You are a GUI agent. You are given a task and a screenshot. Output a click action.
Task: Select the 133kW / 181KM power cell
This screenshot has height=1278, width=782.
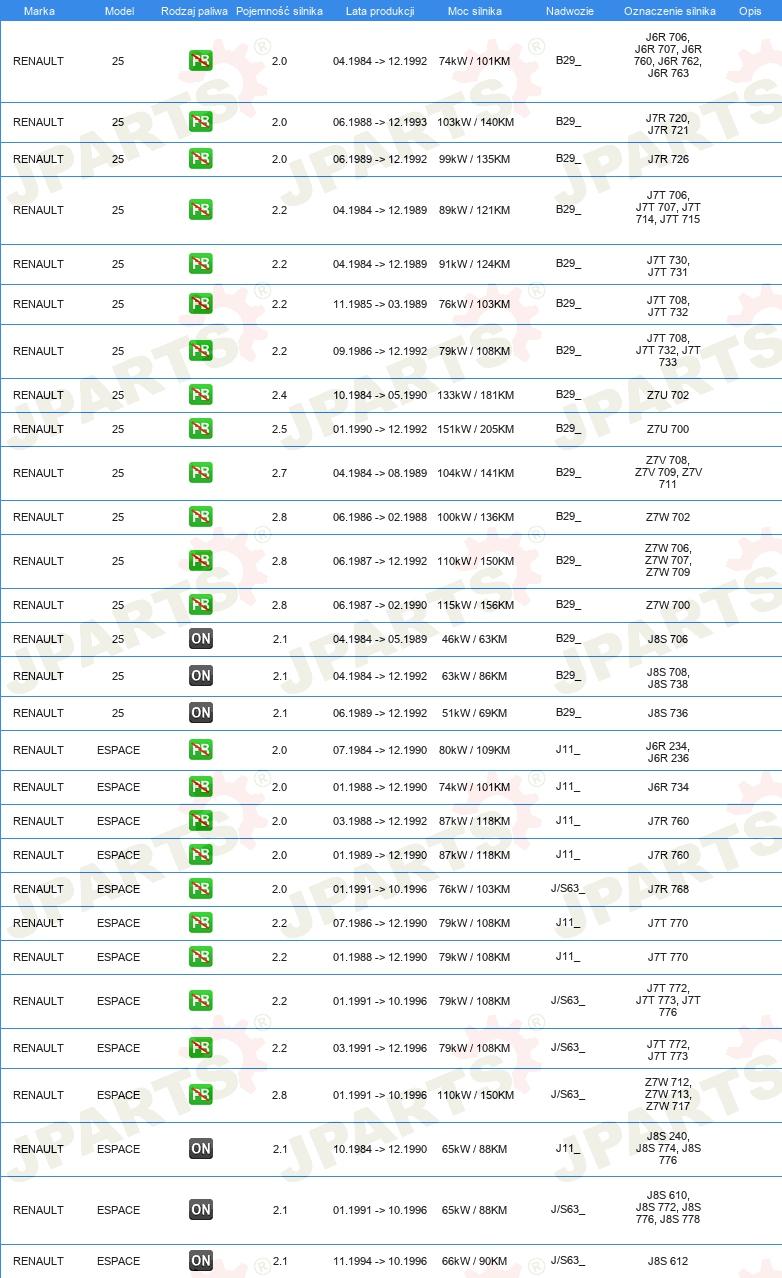[476, 395]
